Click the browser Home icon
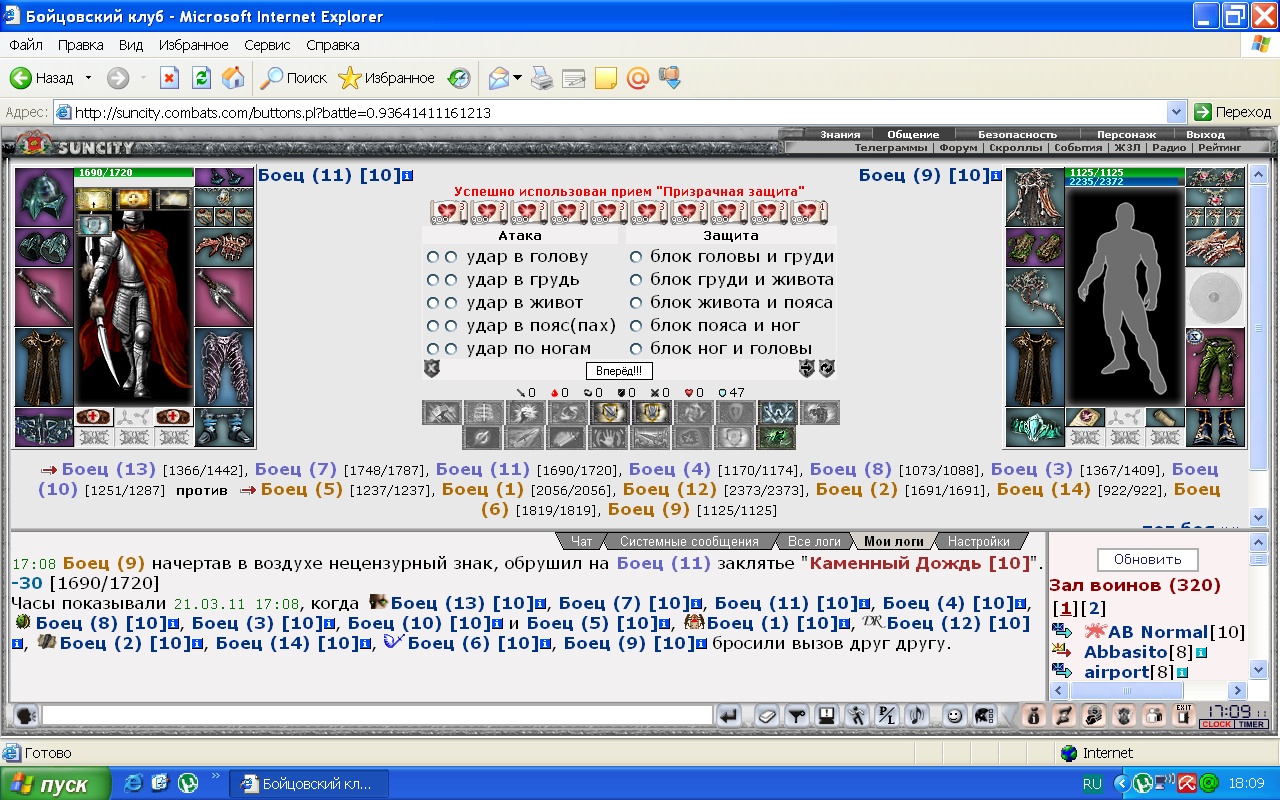 point(232,78)
